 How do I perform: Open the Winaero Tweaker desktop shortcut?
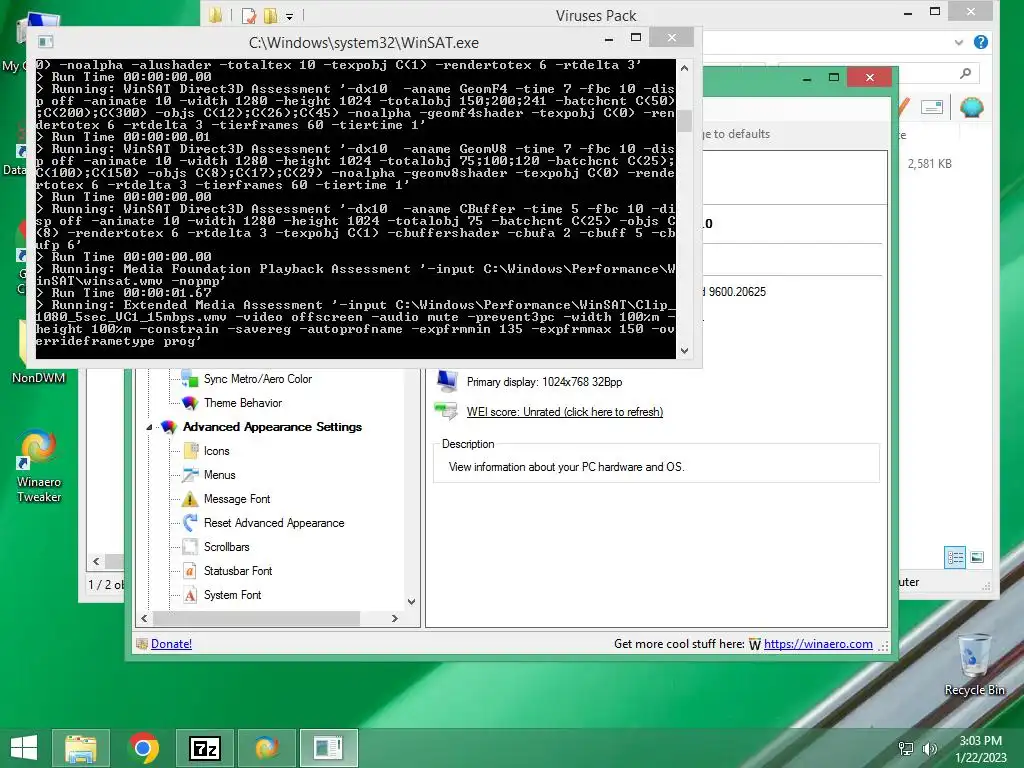[39, 466]
